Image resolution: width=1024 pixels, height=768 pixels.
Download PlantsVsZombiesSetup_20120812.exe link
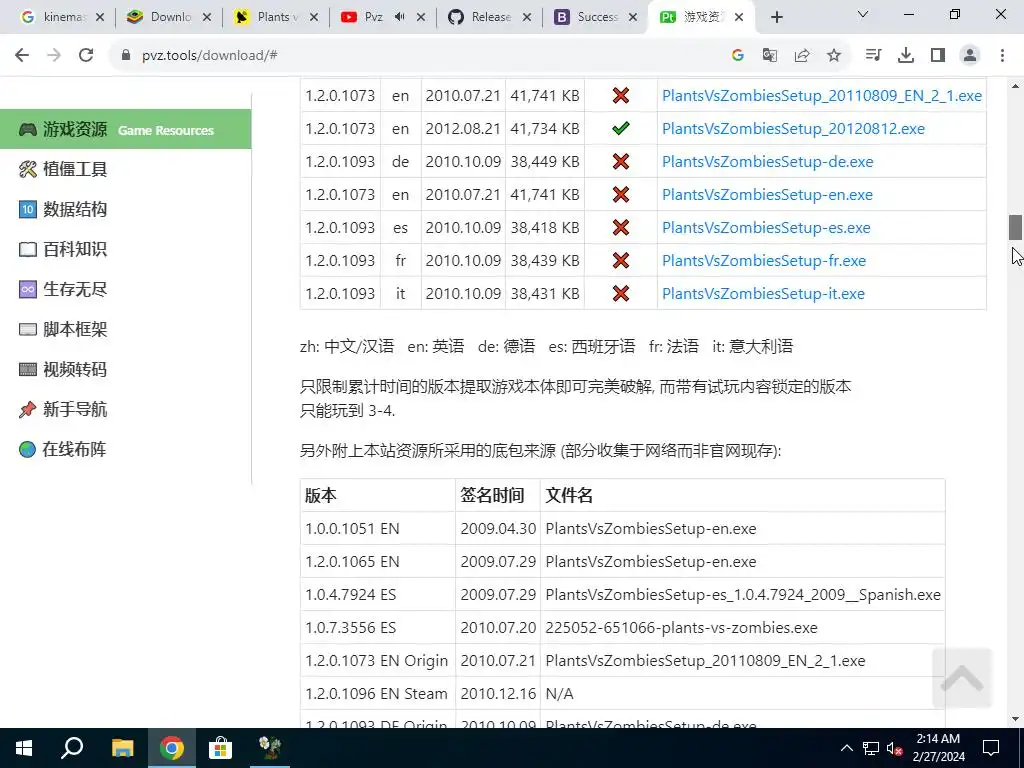793,129
